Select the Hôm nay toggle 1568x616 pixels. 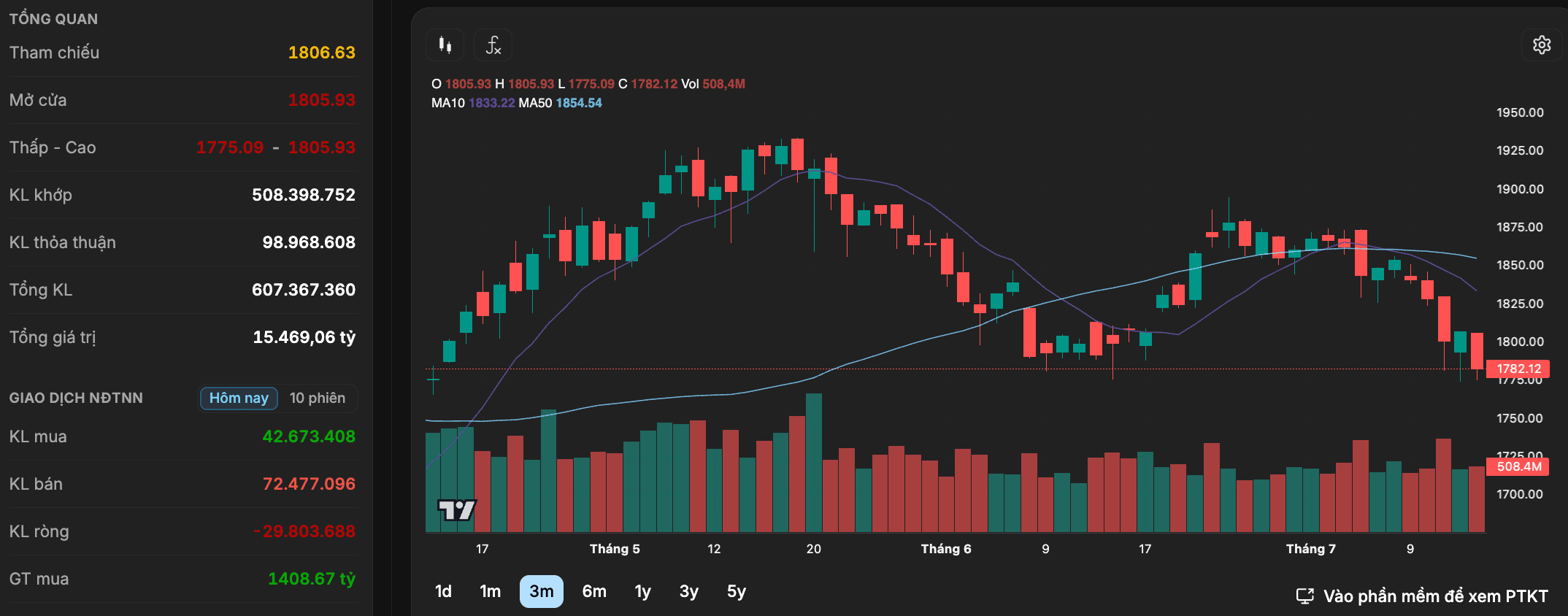pos(239,398)
